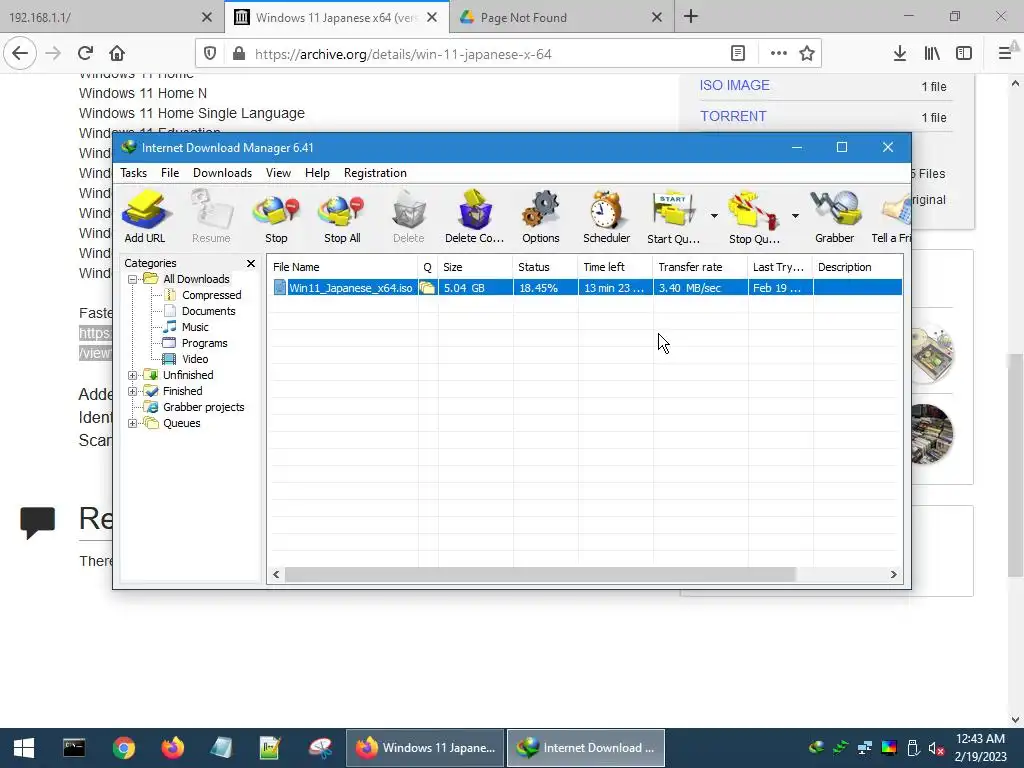Select the Video category
Image resolution: width=1024 pixels, height=768 pixels.
coord(195,359)
